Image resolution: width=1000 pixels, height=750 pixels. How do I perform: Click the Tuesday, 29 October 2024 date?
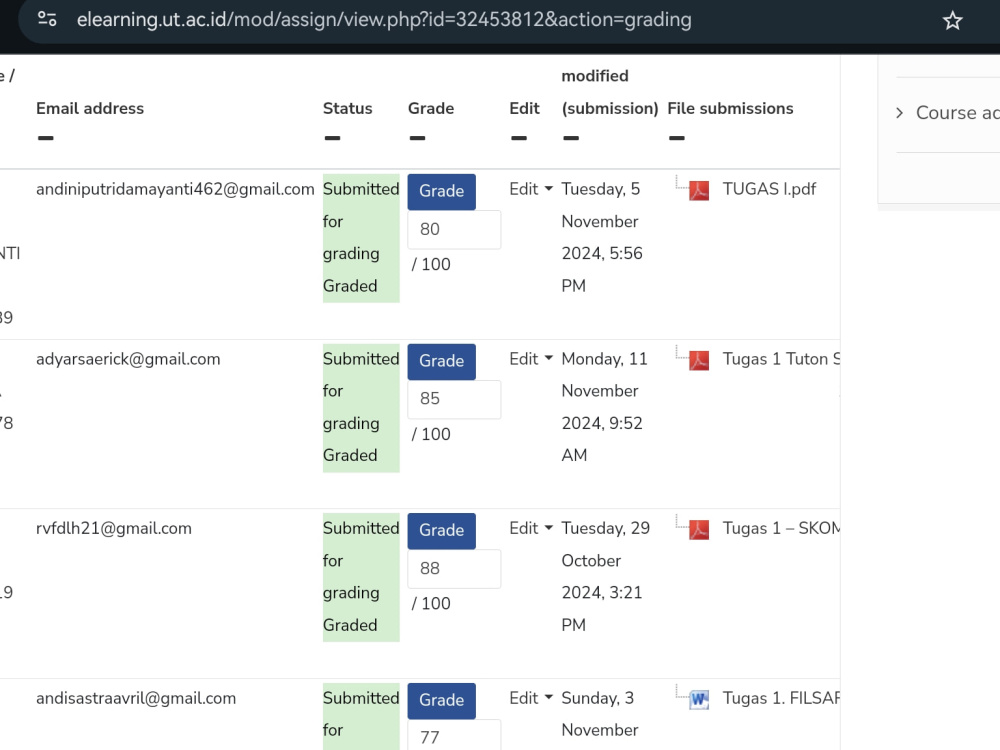(x=606, y=577)
